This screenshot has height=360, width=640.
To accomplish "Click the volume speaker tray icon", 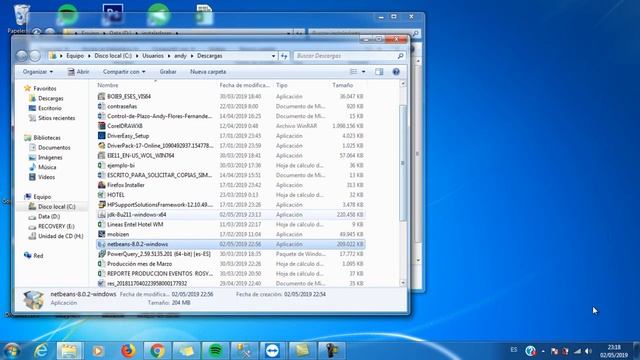I will pos(588,351).
